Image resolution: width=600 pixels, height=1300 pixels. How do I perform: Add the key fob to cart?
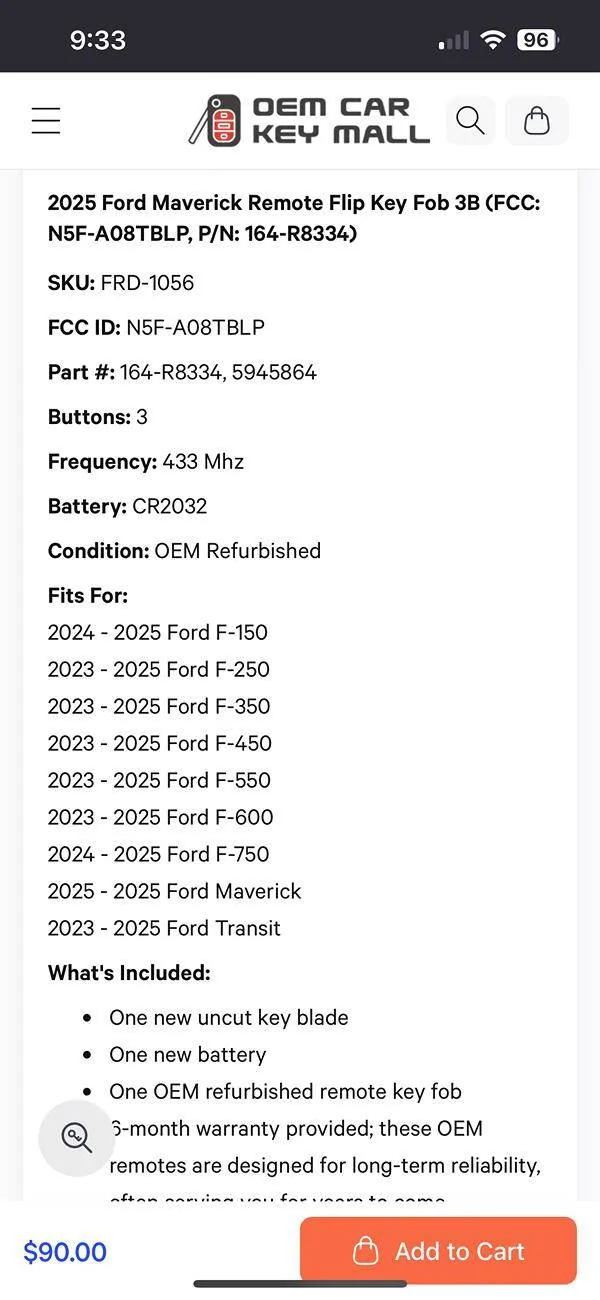(438, 1250)
